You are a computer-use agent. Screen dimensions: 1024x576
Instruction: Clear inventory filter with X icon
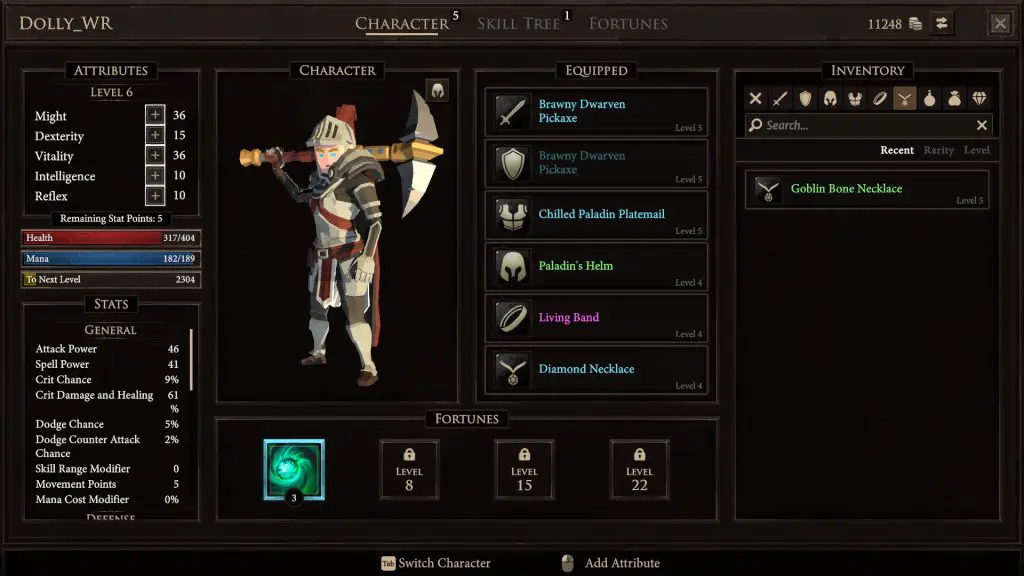click(x=755, y=99)
